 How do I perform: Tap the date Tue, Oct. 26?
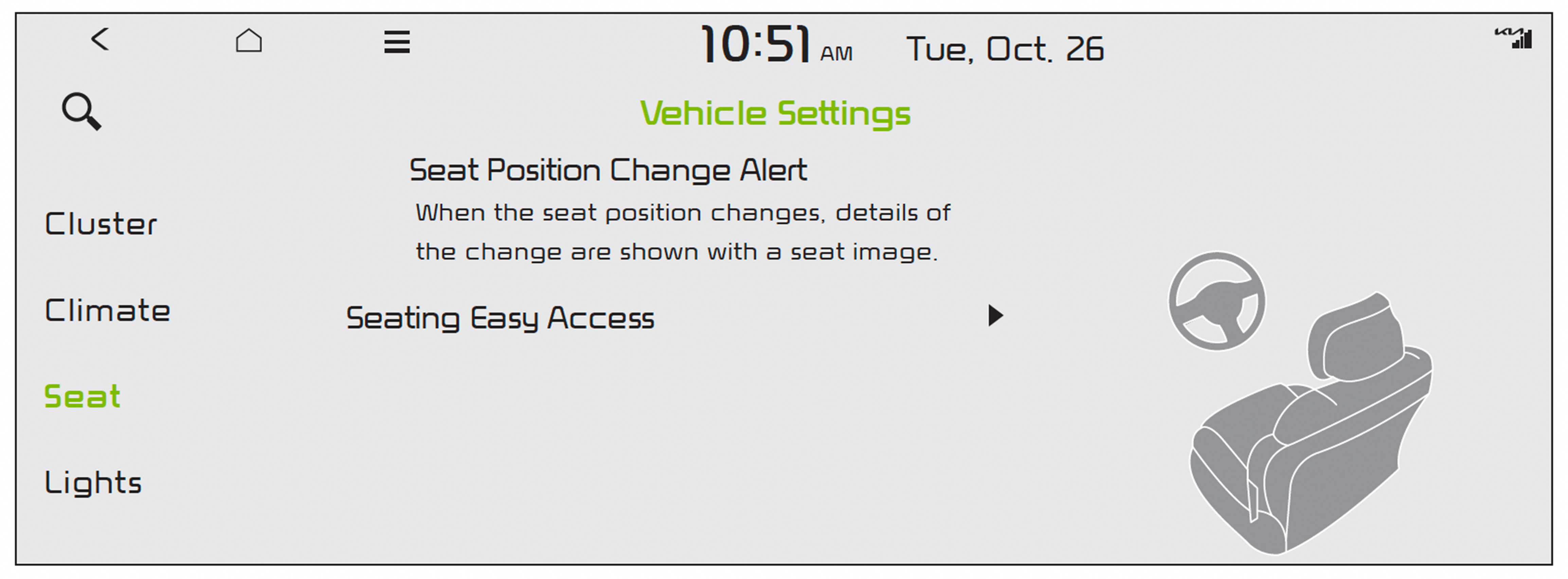1005,49
